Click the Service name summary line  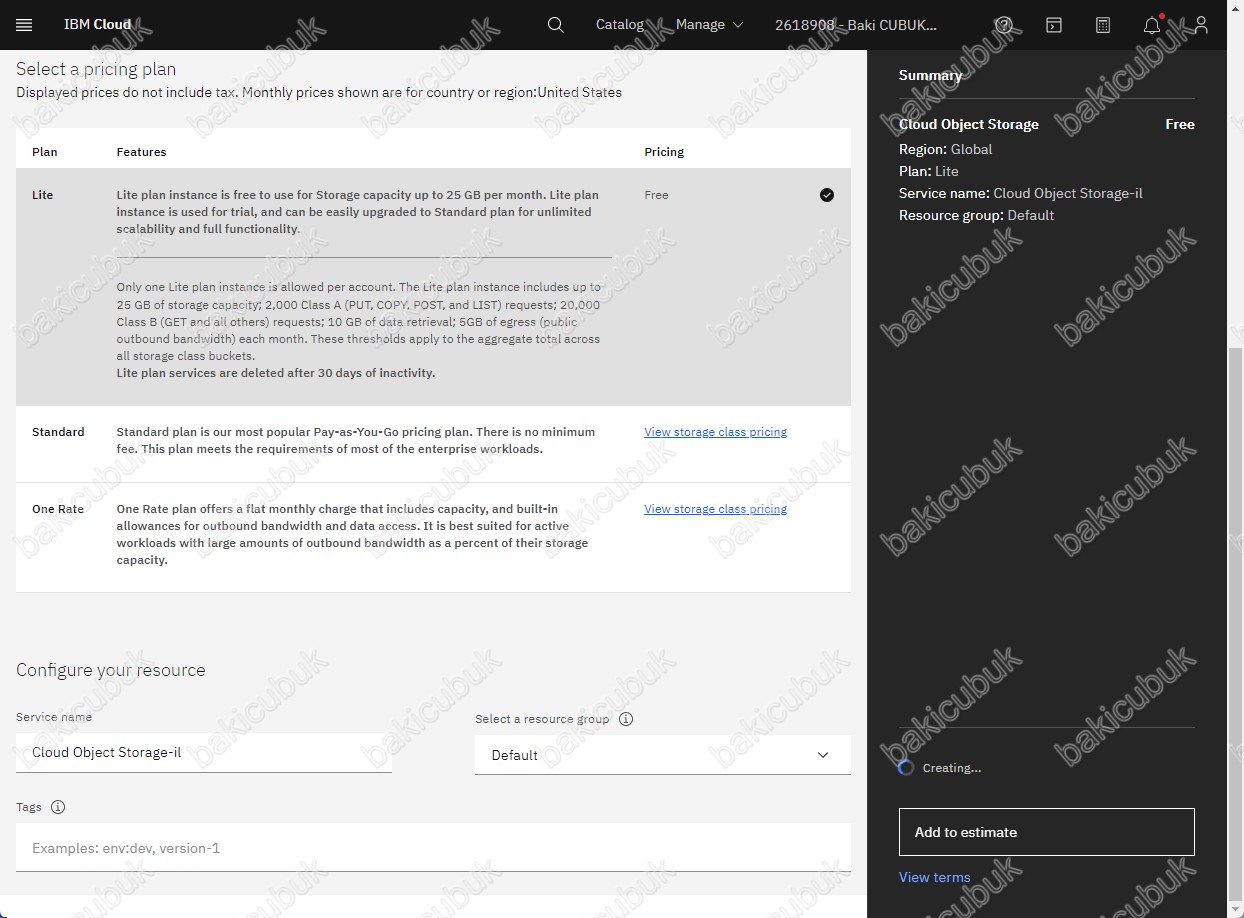[x=1020, y=193]
